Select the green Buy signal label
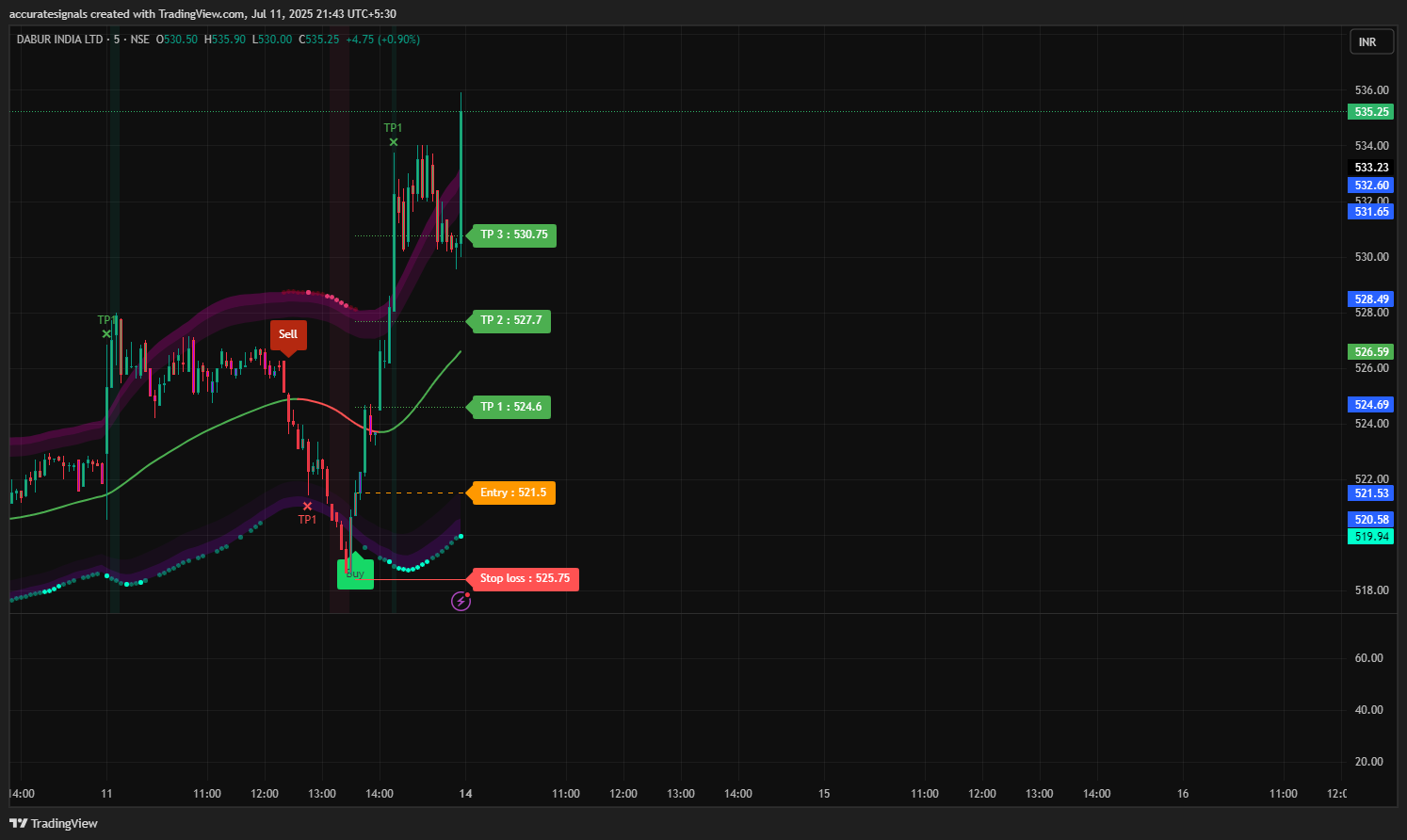The width and height of the screenshot is (1407, 840). (356, 573)
